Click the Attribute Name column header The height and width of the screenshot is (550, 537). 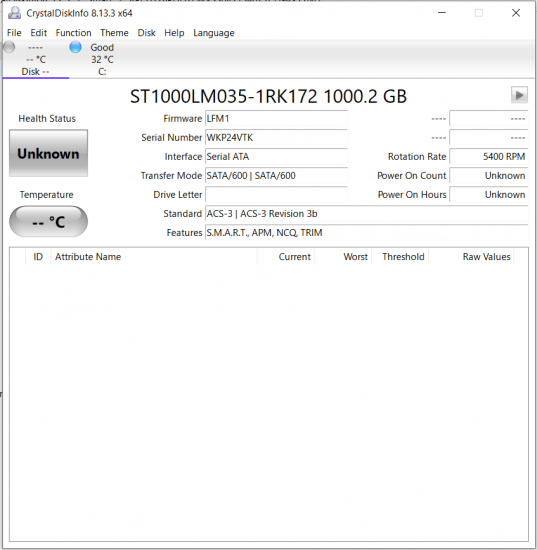pos(154,257)
